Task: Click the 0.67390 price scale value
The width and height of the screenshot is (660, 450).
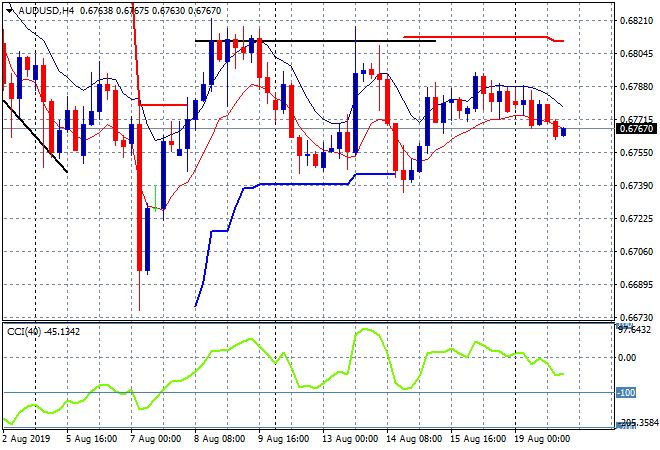Action: coord(637,186)
